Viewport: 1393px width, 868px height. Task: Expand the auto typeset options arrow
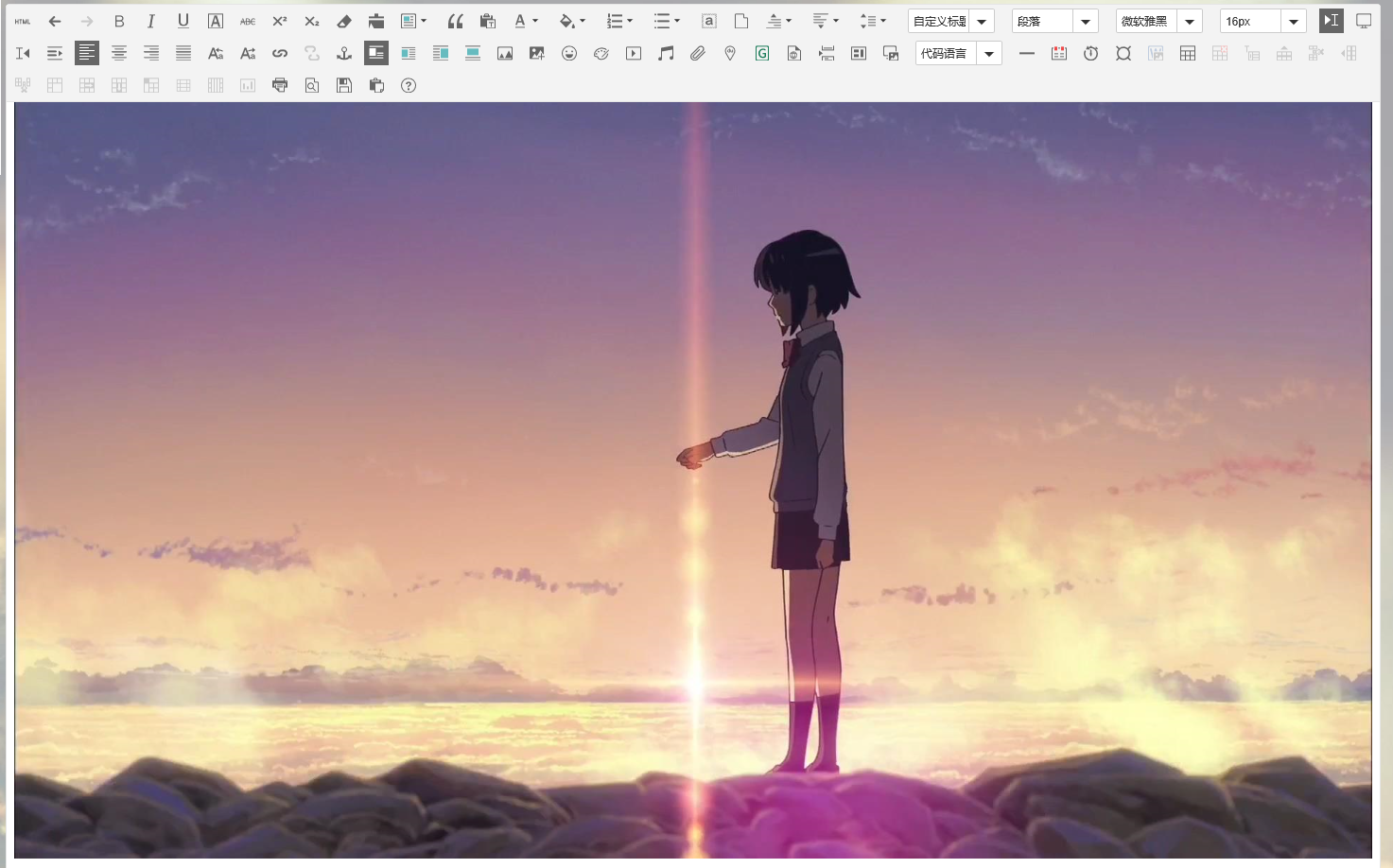[424, 21]
